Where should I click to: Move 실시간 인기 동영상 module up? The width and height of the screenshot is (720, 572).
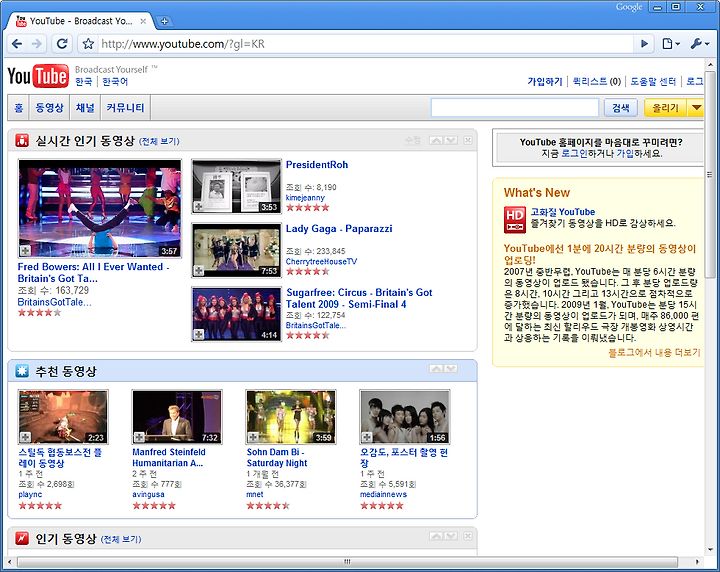coord(436,140)
